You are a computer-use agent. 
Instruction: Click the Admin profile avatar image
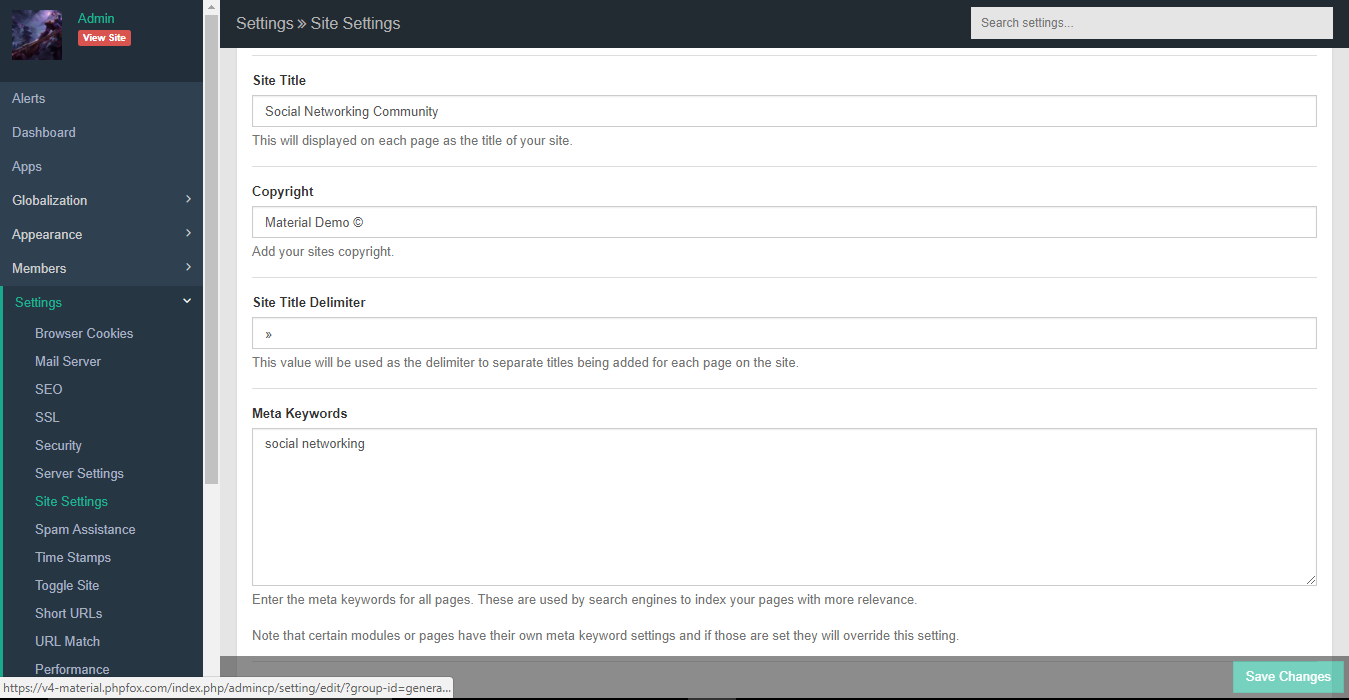pyautogui.click(x=36, y=35)
